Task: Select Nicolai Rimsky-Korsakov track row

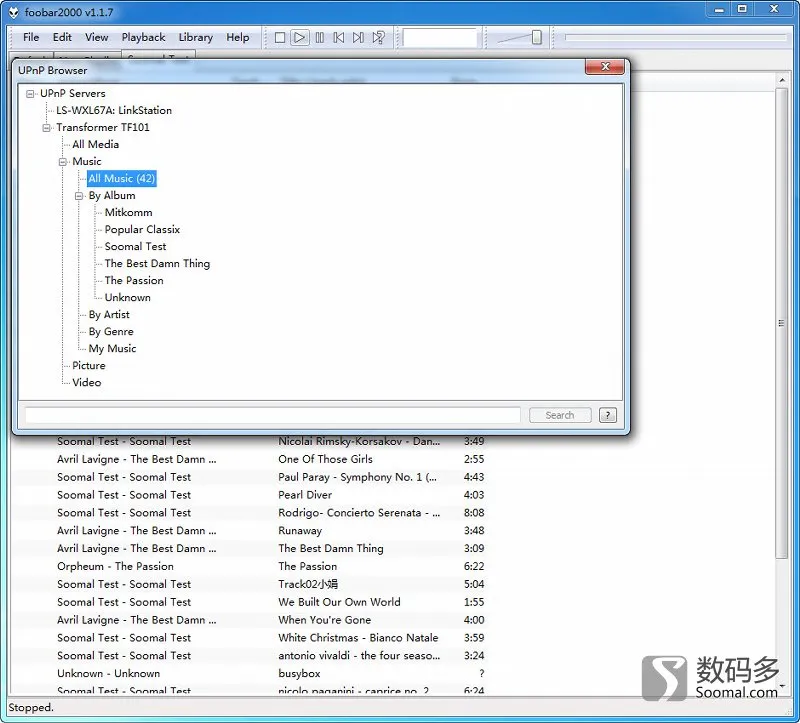Action: (249, 442)
